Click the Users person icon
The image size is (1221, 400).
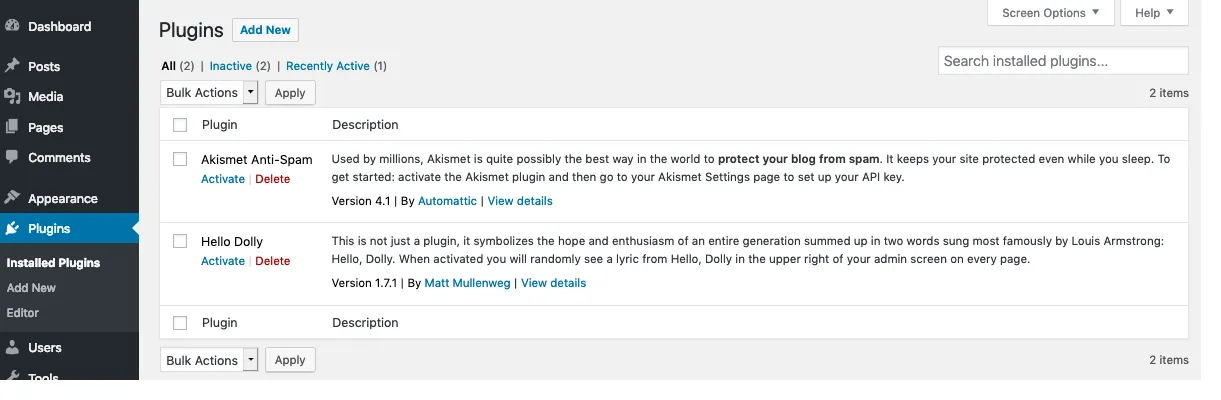(12, 347)
